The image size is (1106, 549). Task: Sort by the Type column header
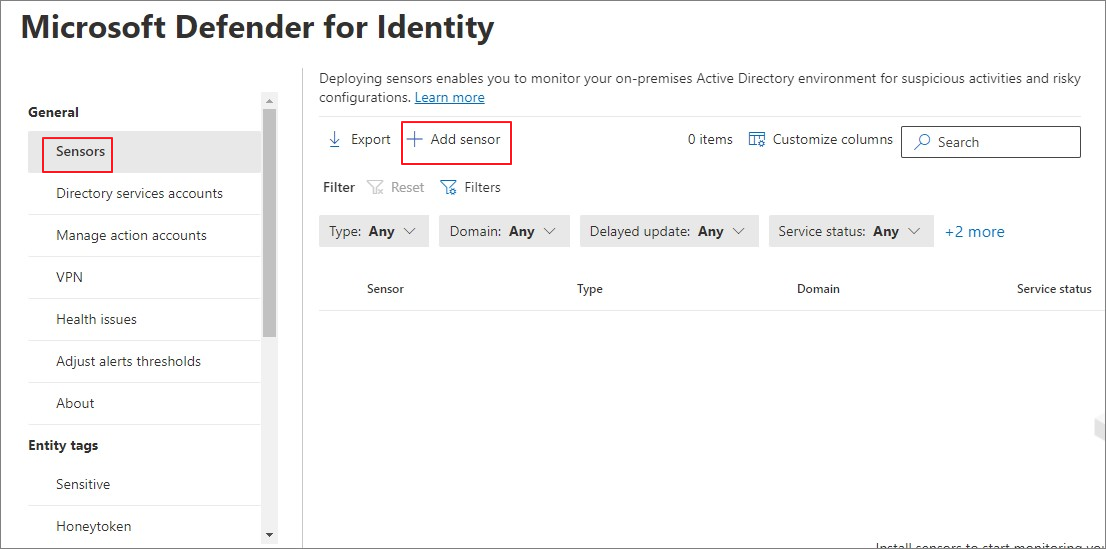pyautogui.click(x=590, y=289)
